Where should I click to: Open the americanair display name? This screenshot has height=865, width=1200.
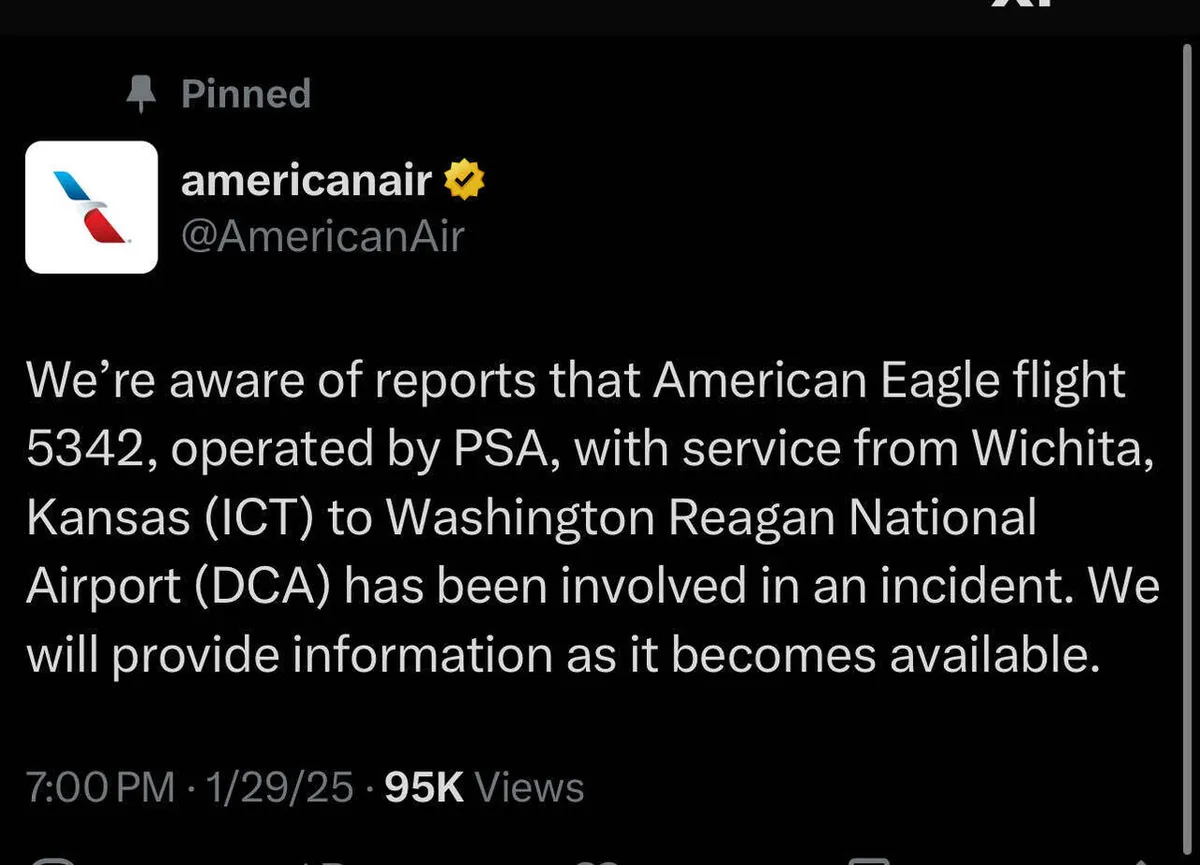click(x=306, y=181)
